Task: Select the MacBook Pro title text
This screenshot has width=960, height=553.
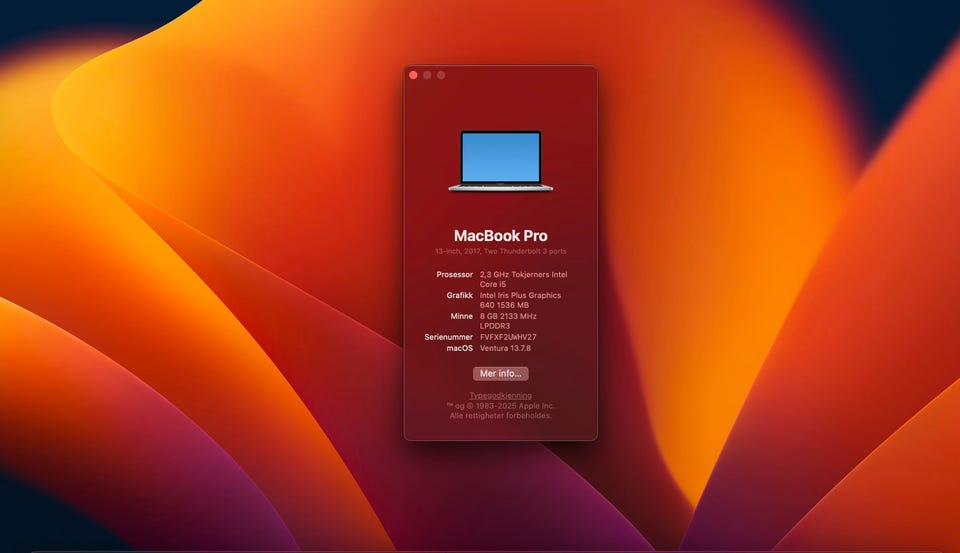Action: tap(500, 236)
